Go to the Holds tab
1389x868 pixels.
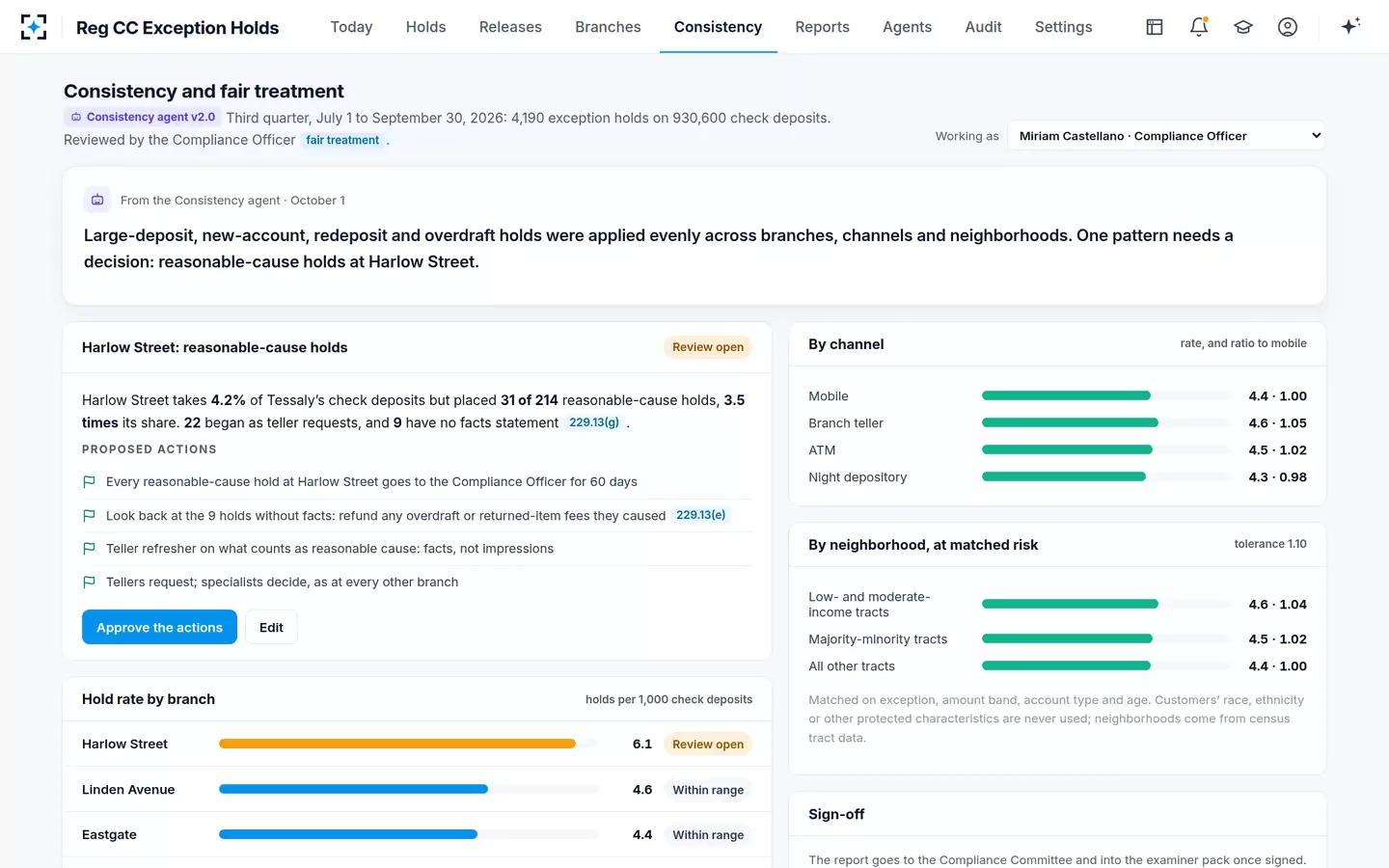[x=425, y=27]
